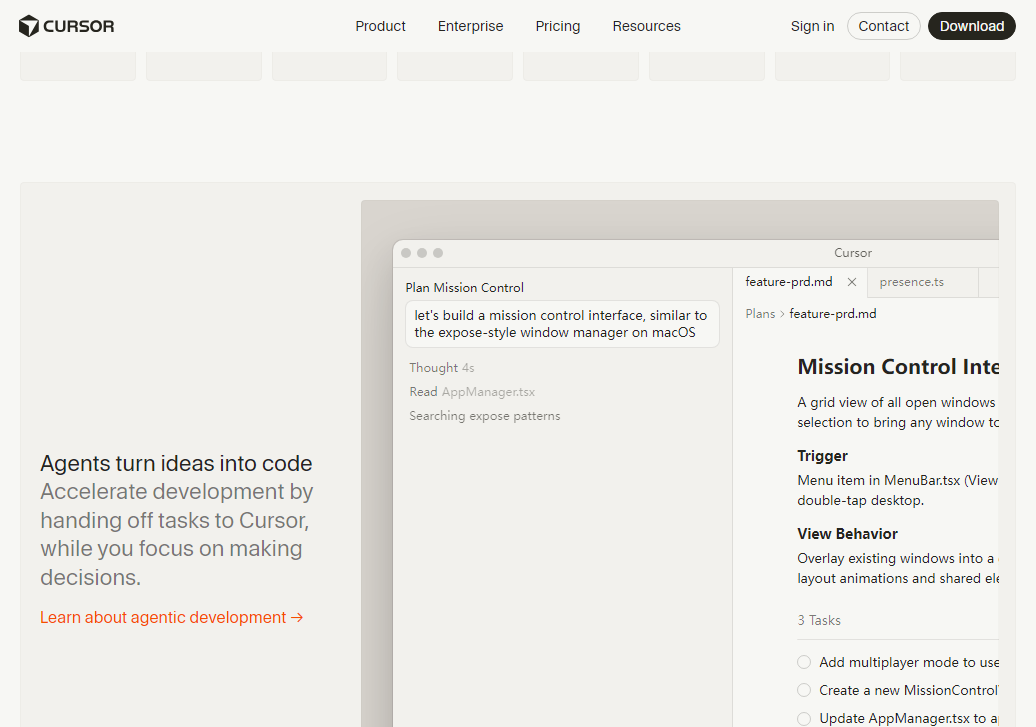This screenshot has width=1036, height=727.
Task: Open the Enterprise menu
Action: pos(470,26)
